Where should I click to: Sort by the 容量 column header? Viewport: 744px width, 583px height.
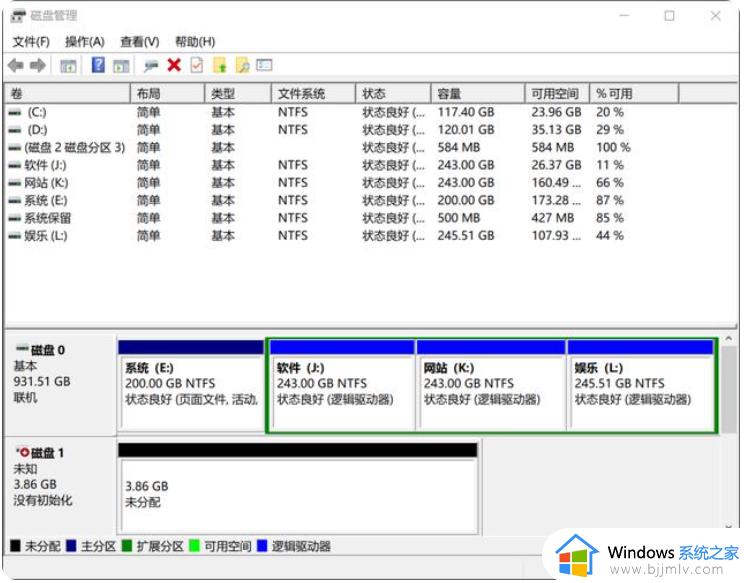478,93
